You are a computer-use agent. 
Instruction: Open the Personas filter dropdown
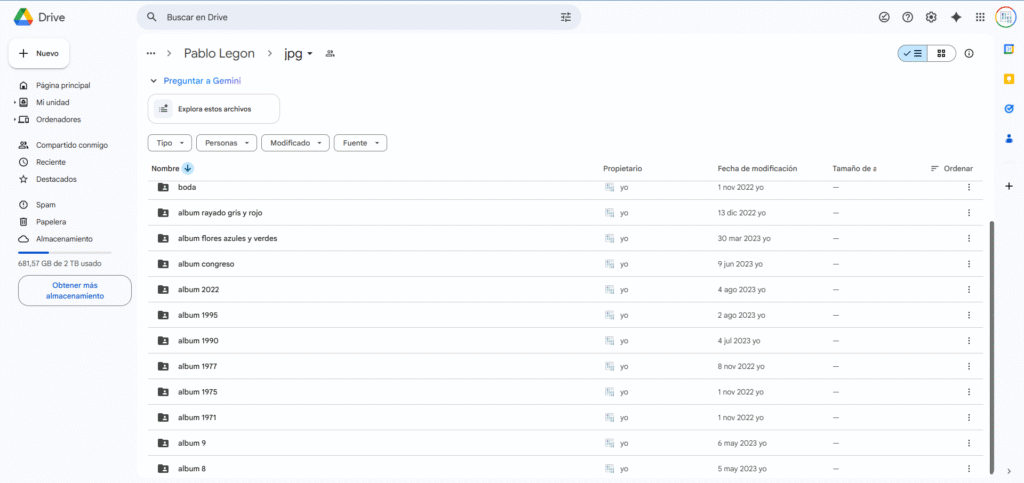(226, 143)
